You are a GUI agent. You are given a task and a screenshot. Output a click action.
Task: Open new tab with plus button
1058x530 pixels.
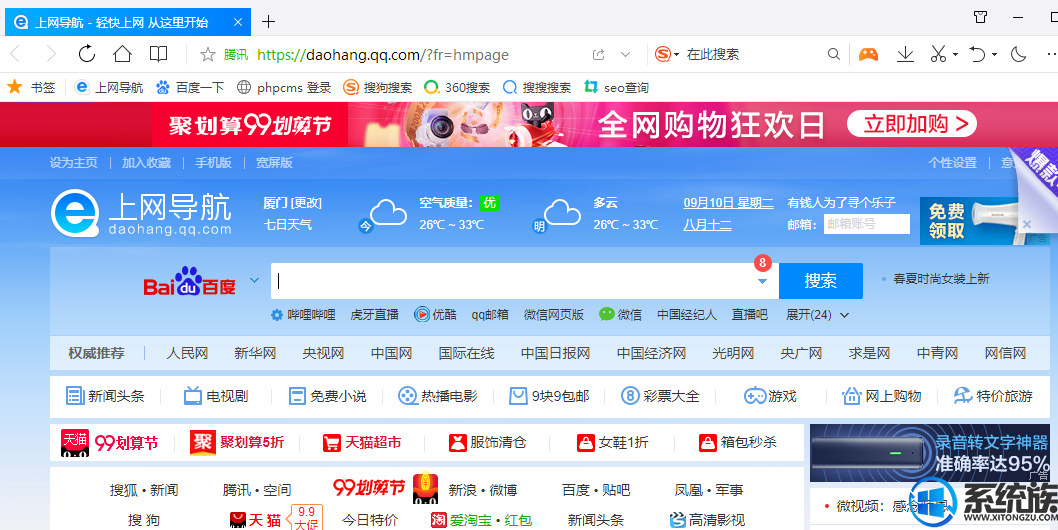tap(269, 22)
